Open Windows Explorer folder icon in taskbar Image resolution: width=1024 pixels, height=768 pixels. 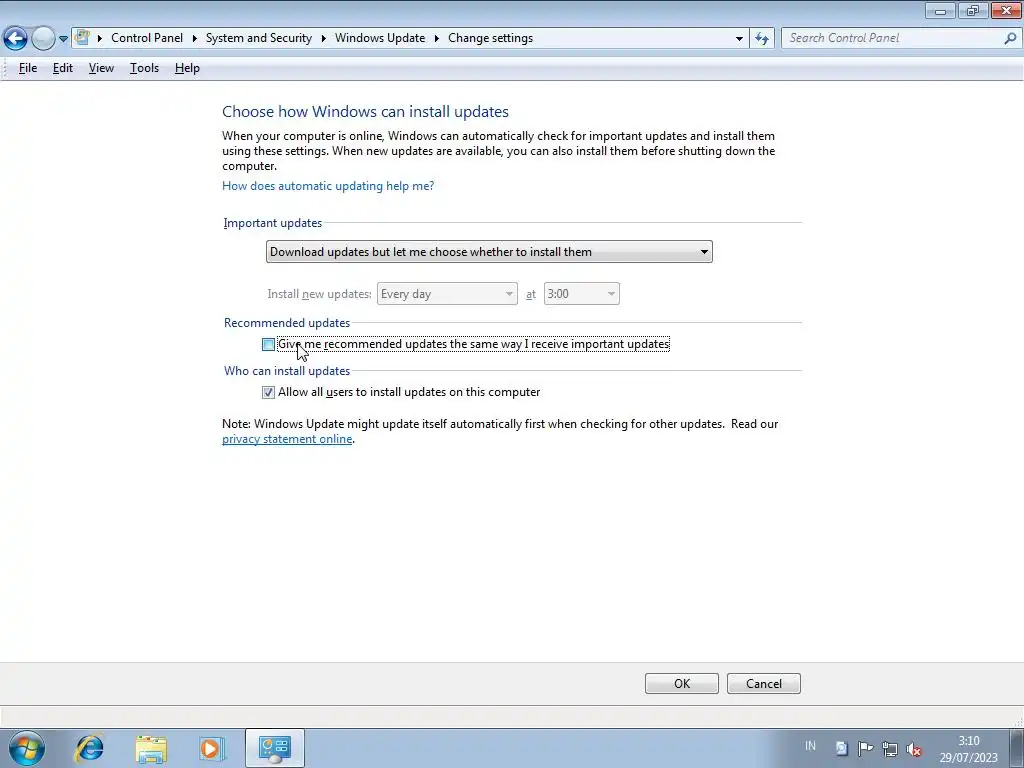pyautogui.click(x=151, y=749)
